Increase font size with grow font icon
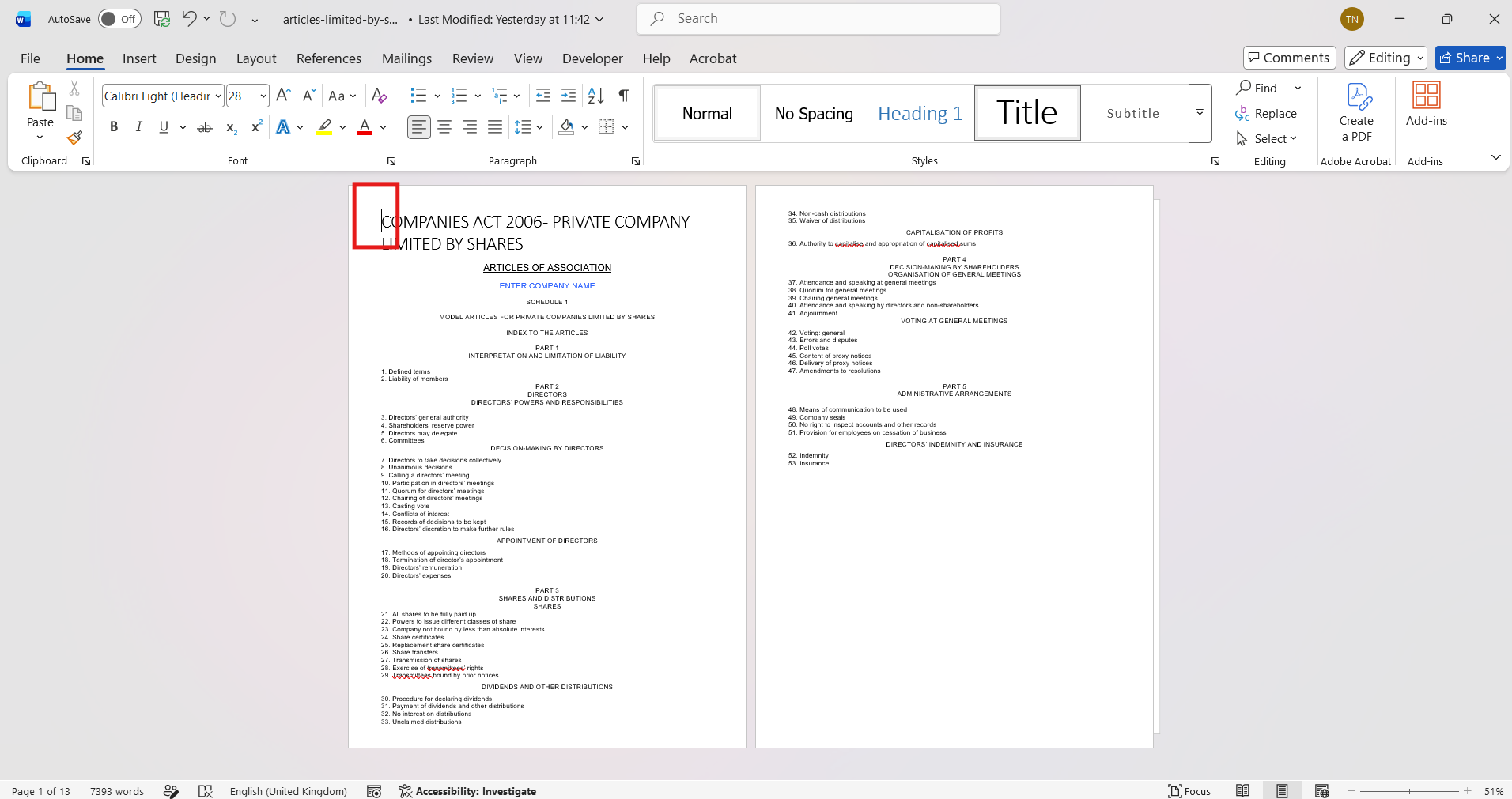Screen dimensions: 1512x799 284,96
